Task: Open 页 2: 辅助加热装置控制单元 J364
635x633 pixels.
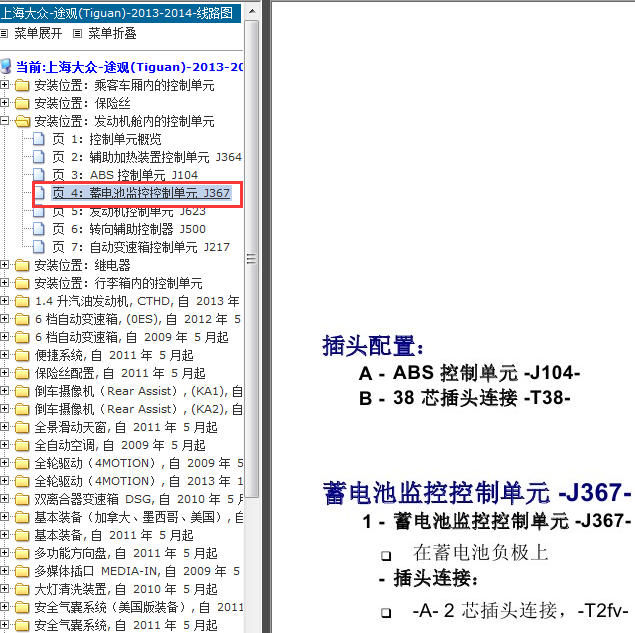Action: (x=147, y=157)
